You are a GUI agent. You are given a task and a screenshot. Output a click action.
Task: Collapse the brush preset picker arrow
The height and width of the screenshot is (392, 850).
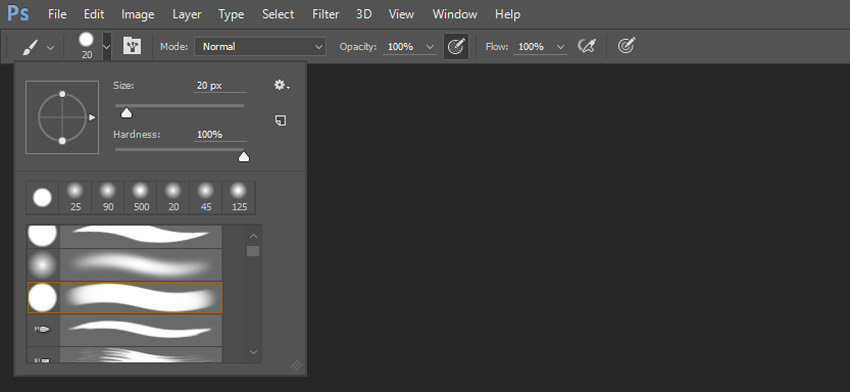click(x=107, y=47)
